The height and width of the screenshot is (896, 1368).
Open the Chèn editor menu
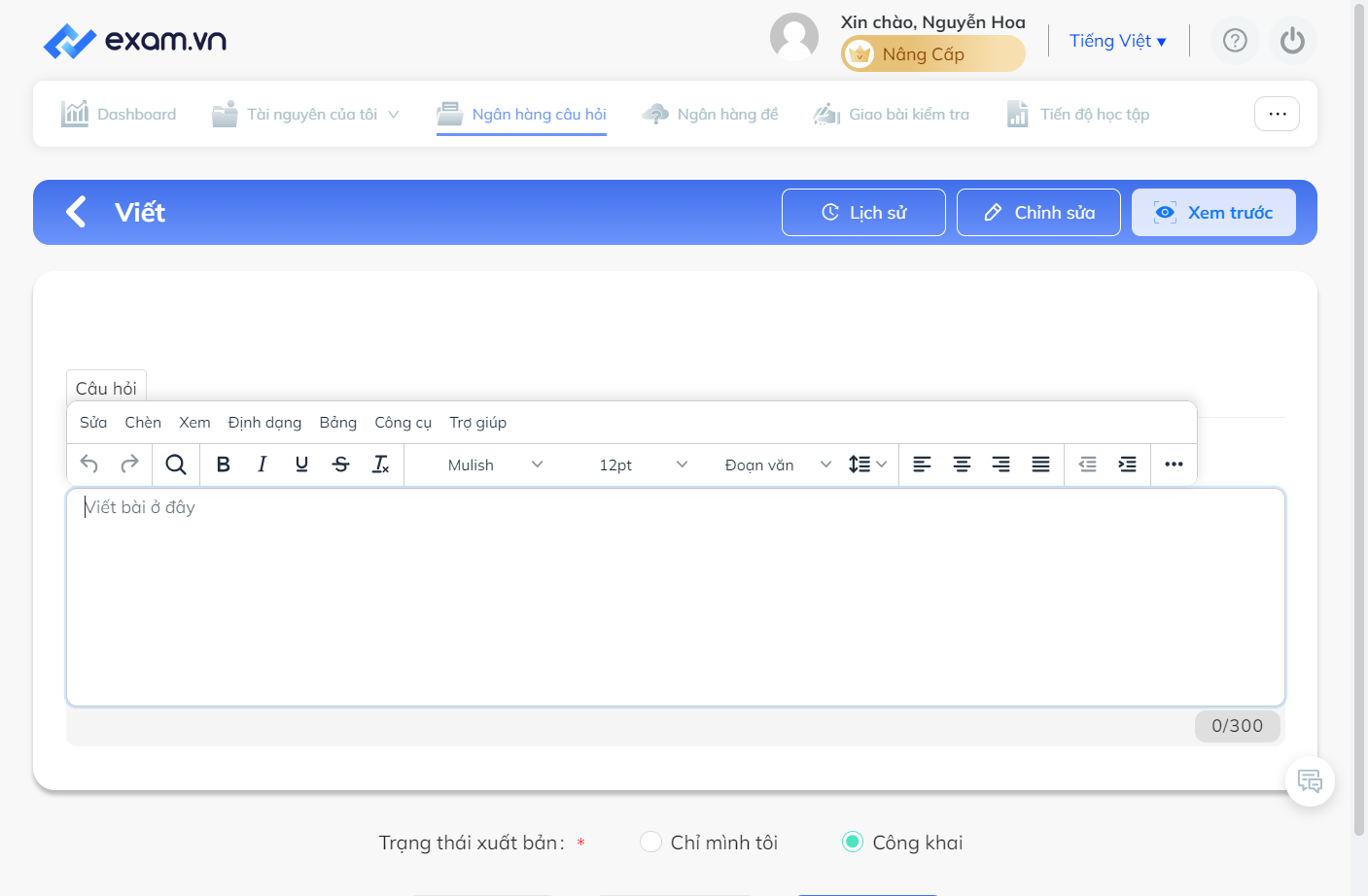tap(143, 423)
